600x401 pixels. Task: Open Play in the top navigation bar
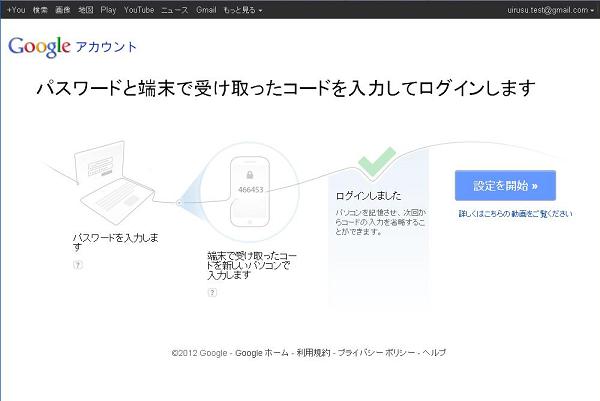(108, 10)
